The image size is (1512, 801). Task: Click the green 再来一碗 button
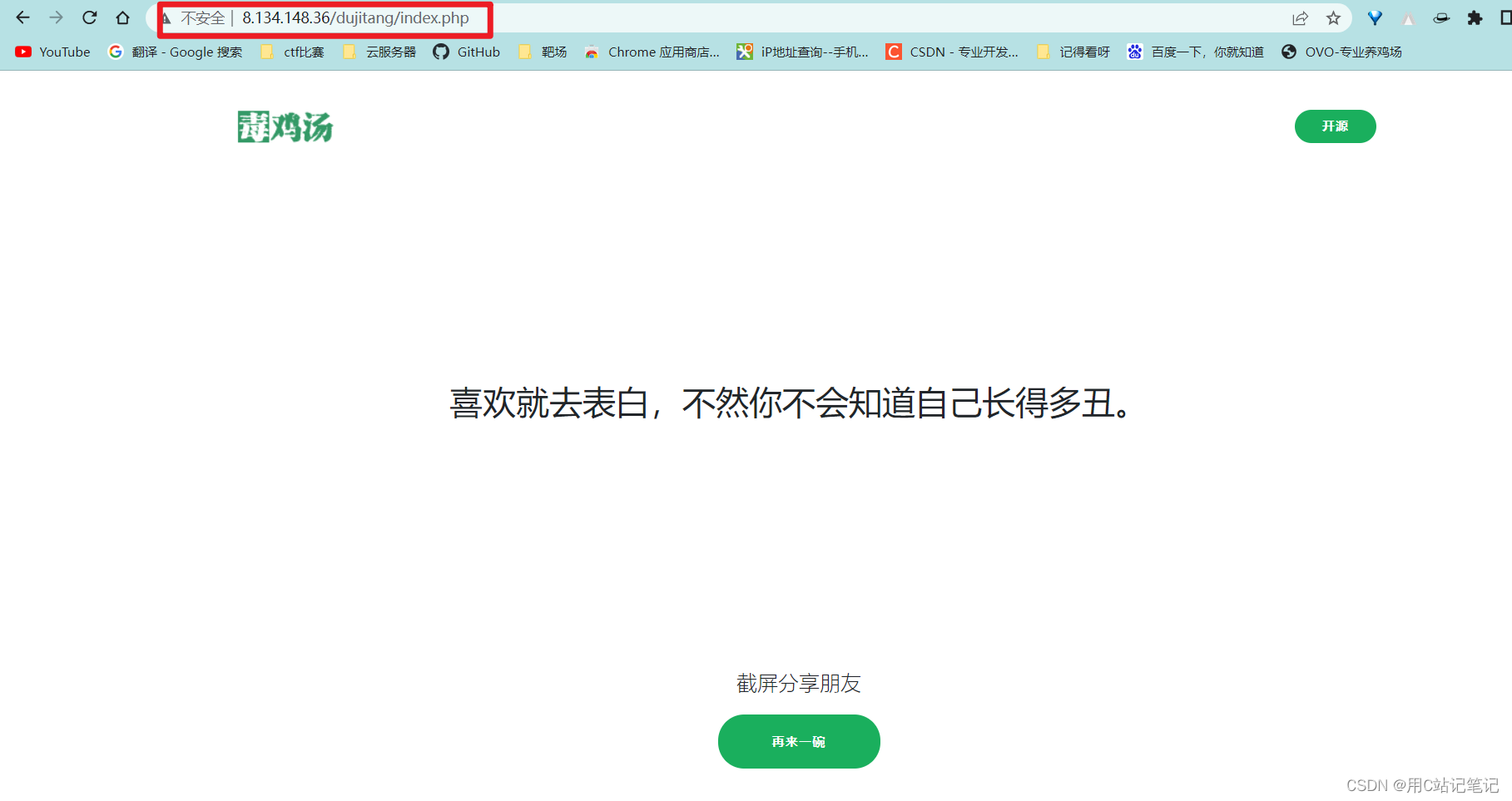(x=799, y=741)
